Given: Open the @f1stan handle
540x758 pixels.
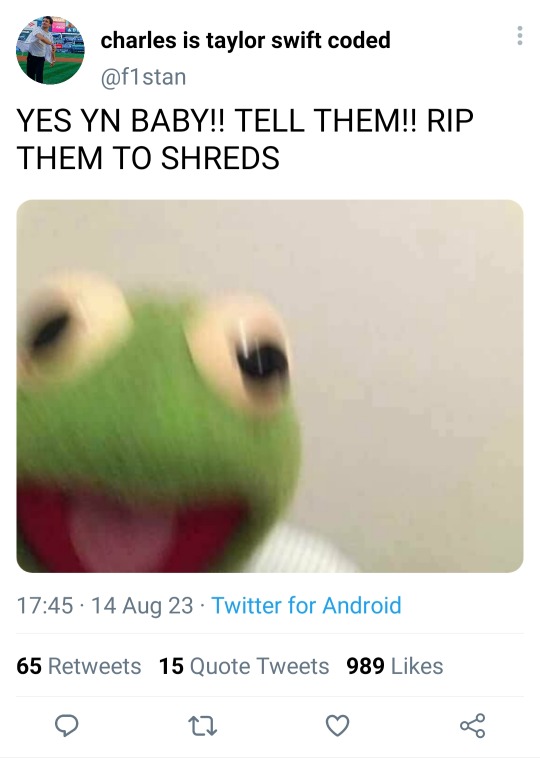Looking at the screenshot, I should coord(143,77).
